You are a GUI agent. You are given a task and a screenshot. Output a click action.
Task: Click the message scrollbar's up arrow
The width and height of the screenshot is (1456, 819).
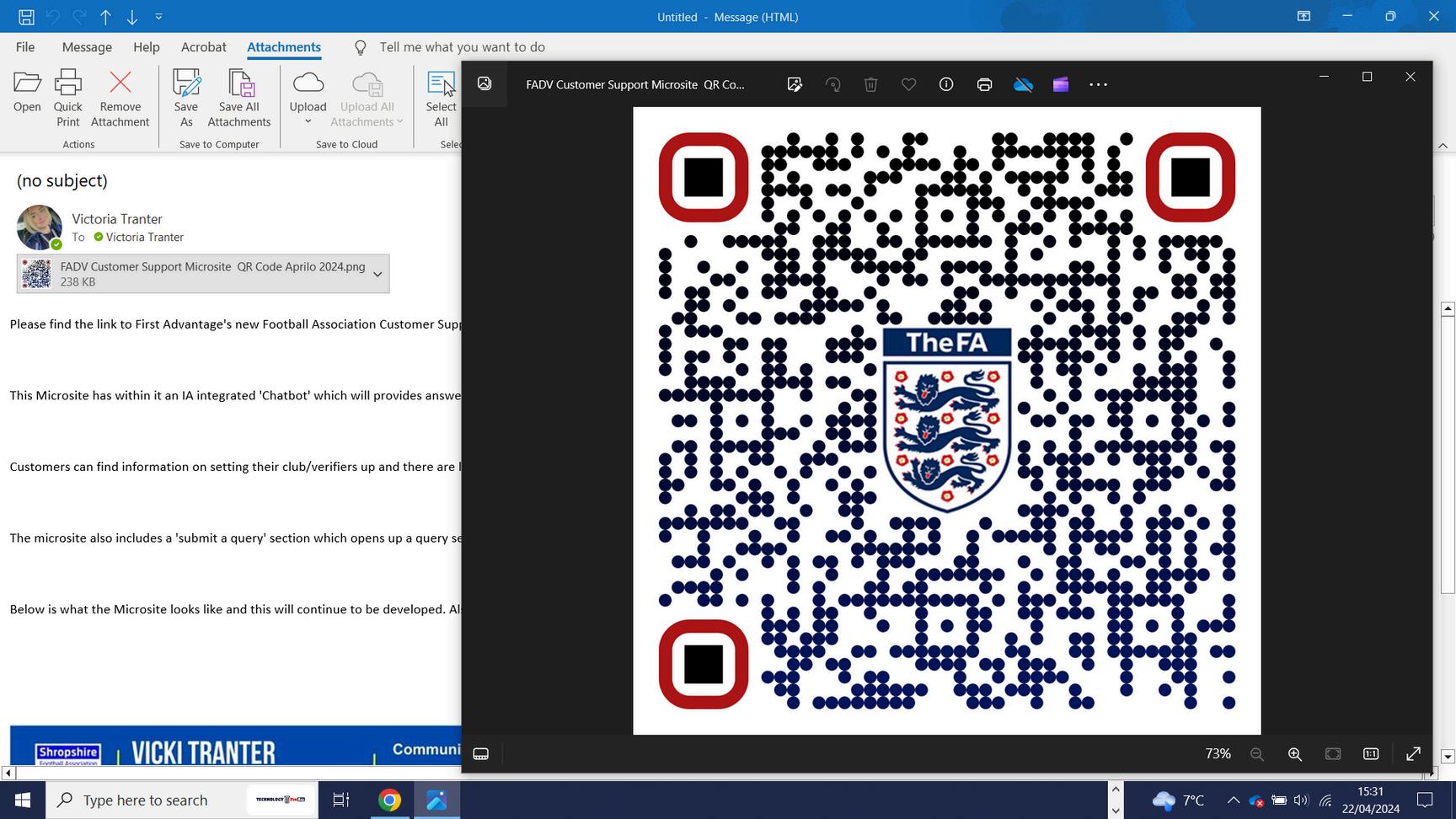(1448, 308)
